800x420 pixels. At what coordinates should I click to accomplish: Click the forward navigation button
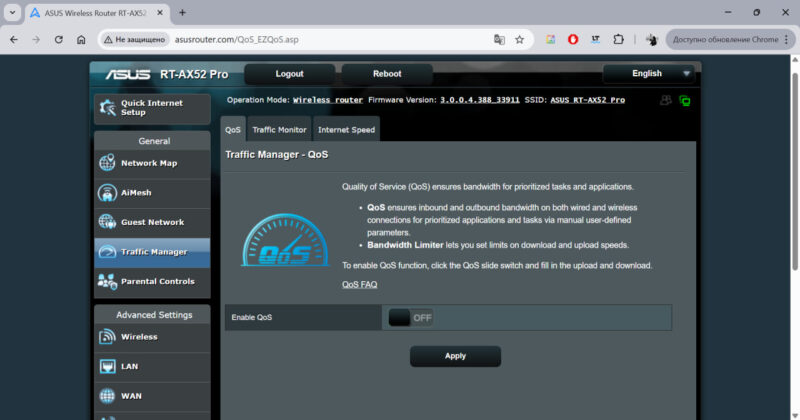coord(36,39)
